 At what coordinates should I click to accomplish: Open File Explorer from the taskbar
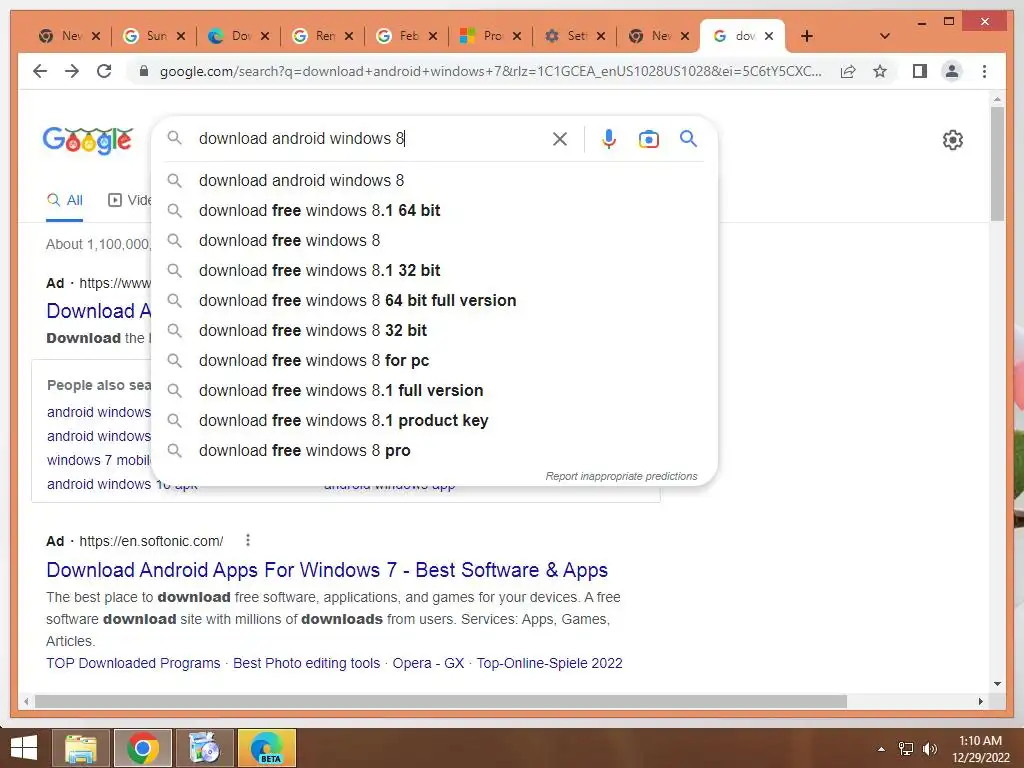point(80,748)
